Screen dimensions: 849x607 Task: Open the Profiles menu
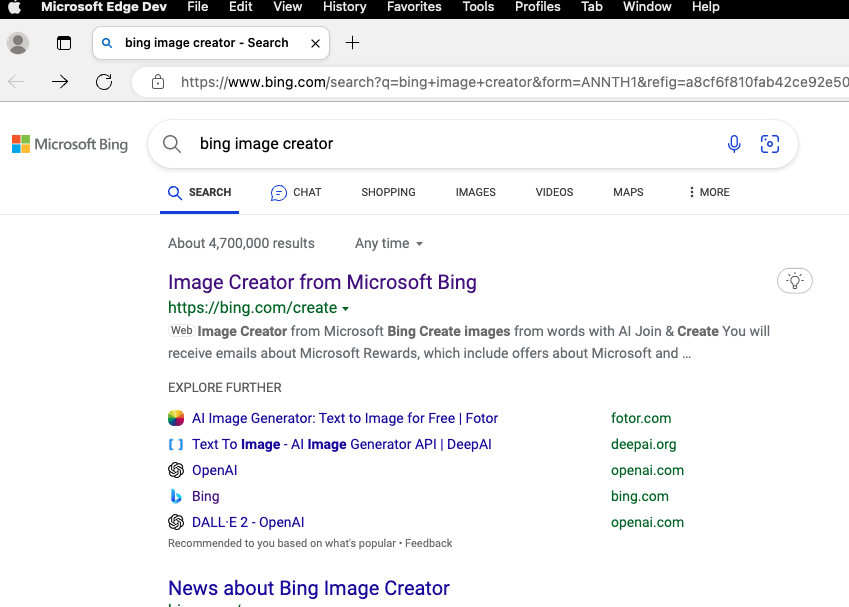pos(538,7)
